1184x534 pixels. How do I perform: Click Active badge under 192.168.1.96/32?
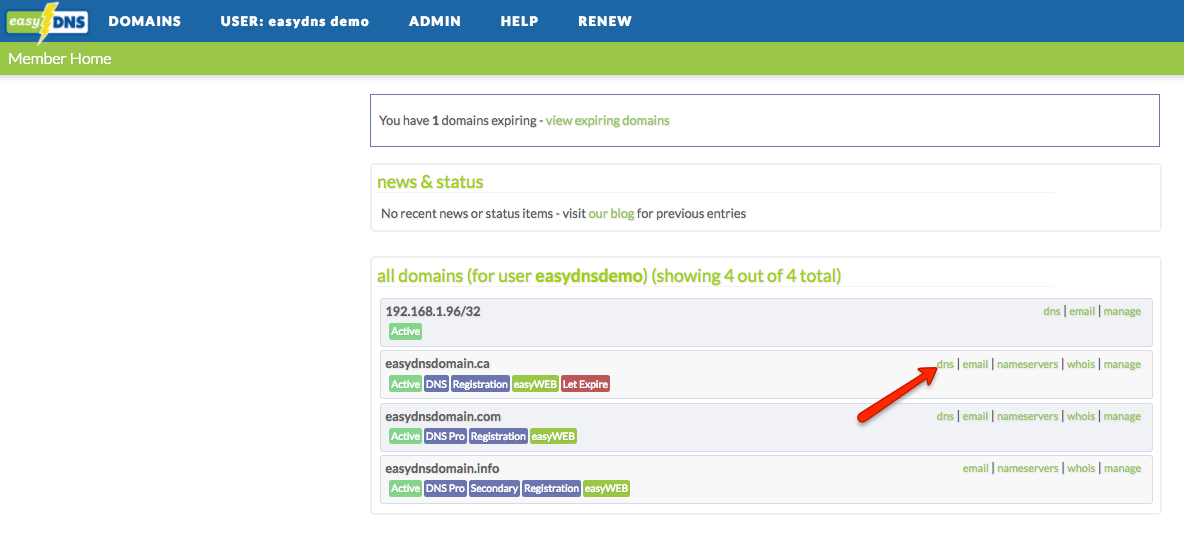[x=405, y=332]
